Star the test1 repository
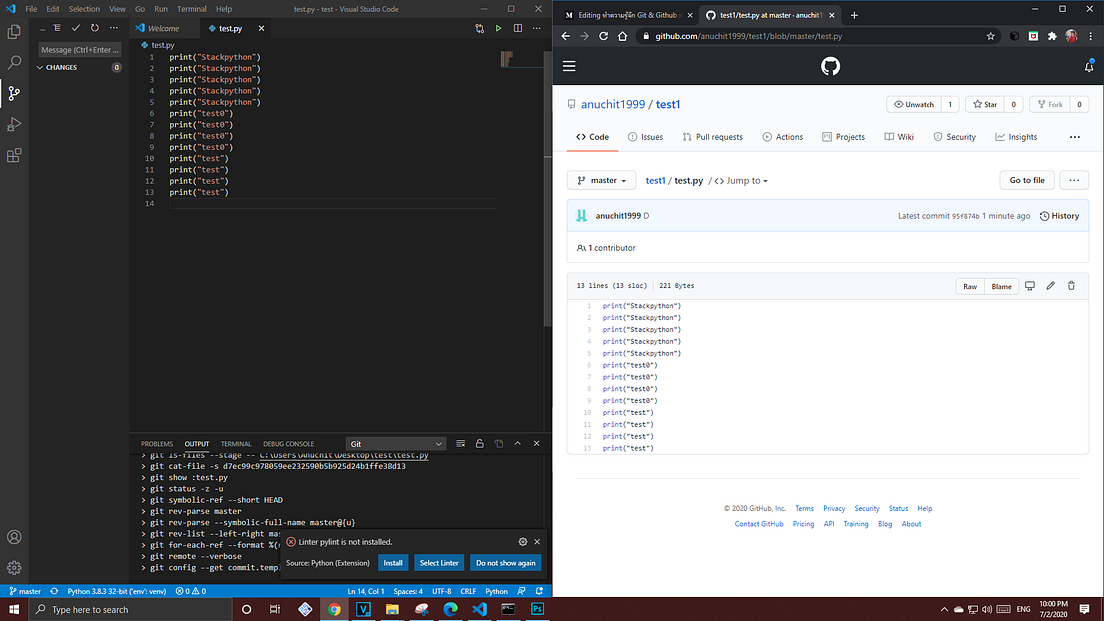The image size is (1104, 621). pos(984,103)
